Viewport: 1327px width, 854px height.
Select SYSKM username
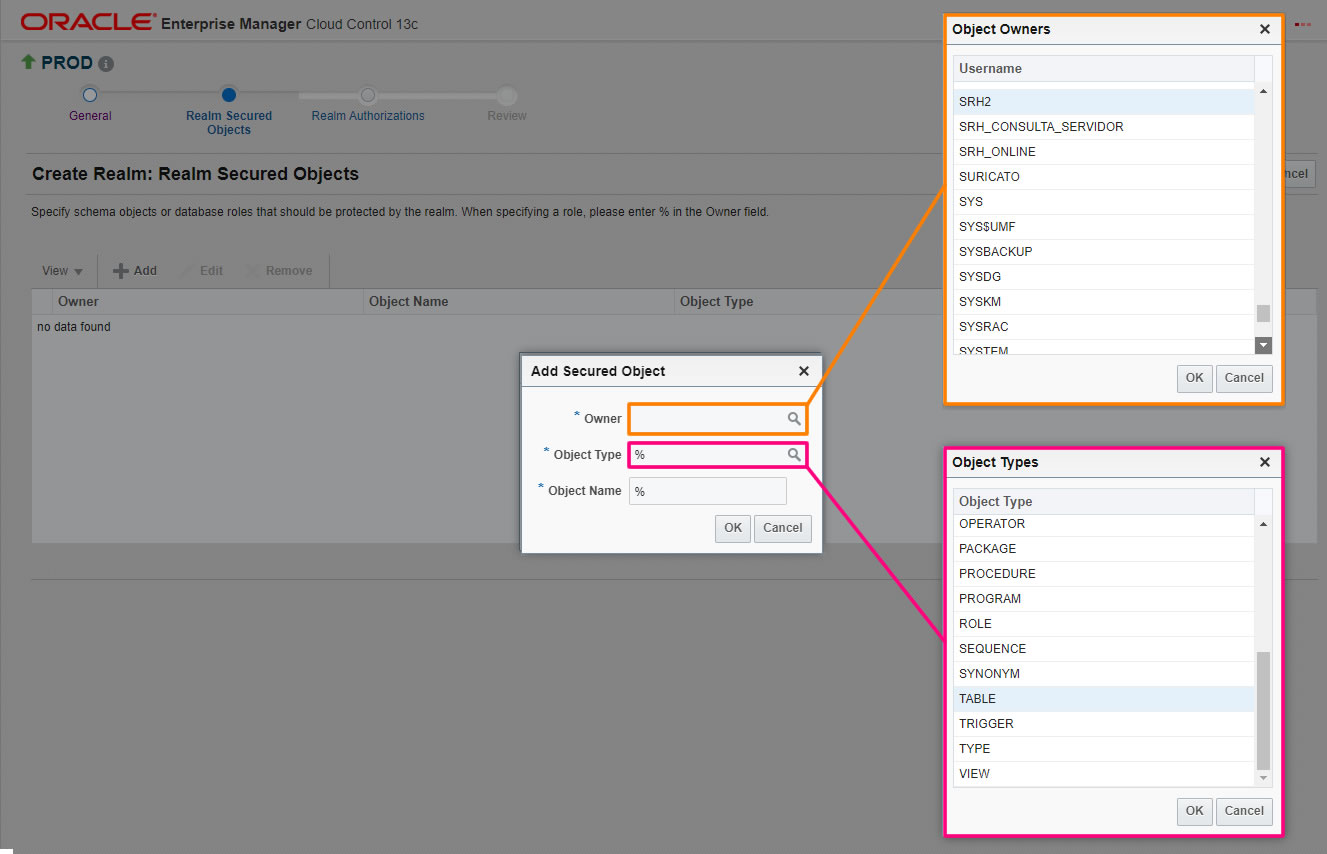1104,302
